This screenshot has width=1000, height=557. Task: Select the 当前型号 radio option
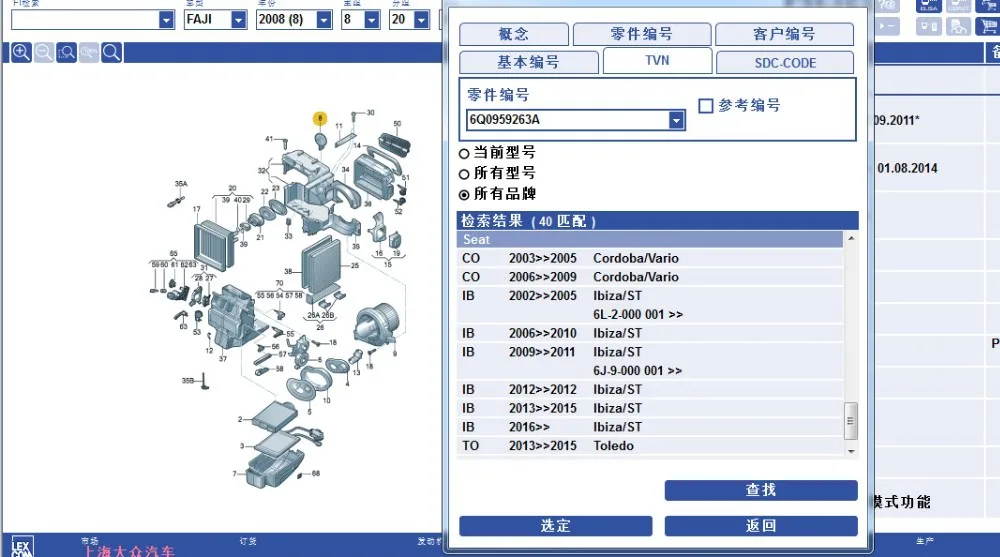click(x=464, y=153)
